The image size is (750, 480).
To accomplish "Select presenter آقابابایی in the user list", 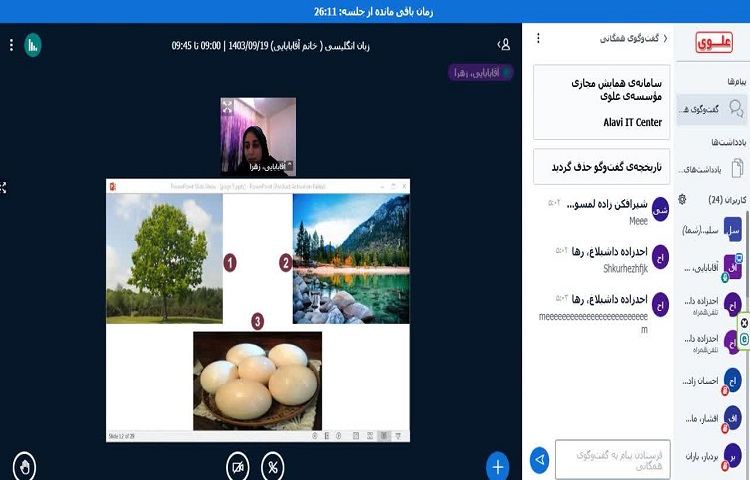I will (712, 268).
